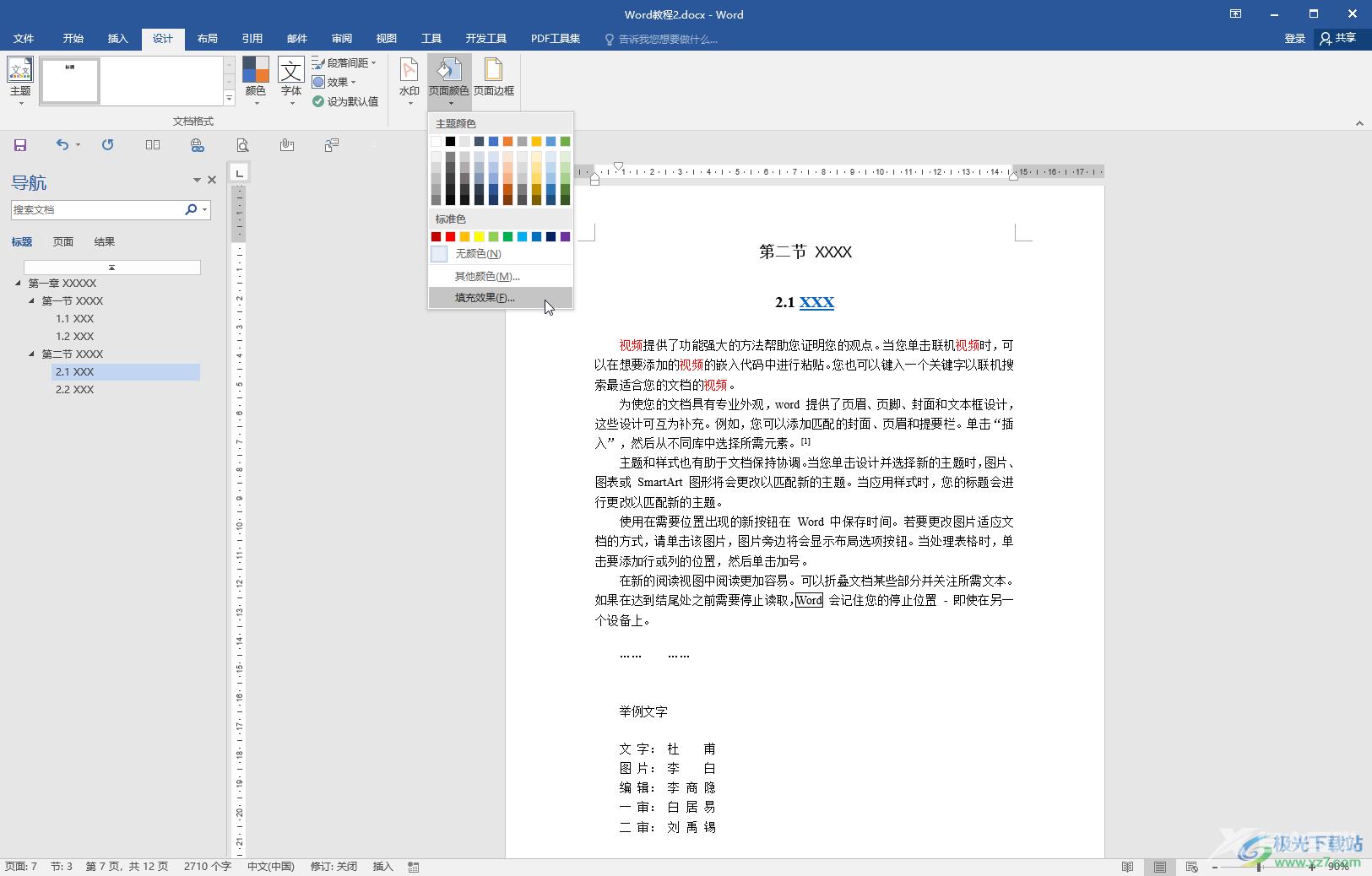This screenshot has width=1372, height=876.
Task: Pick the orange theme color swatch
Action: [x=508, y=141]
